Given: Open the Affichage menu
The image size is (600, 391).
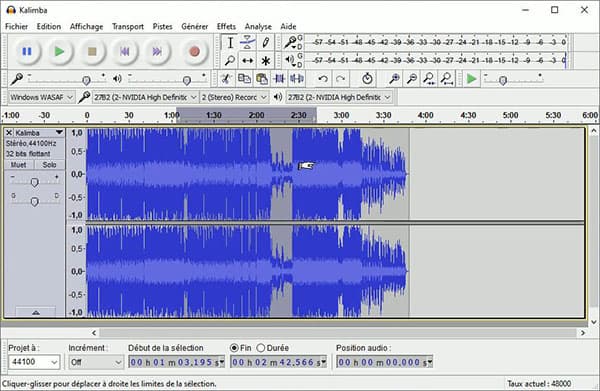Looking at the screenshot, I should [86, 26].
